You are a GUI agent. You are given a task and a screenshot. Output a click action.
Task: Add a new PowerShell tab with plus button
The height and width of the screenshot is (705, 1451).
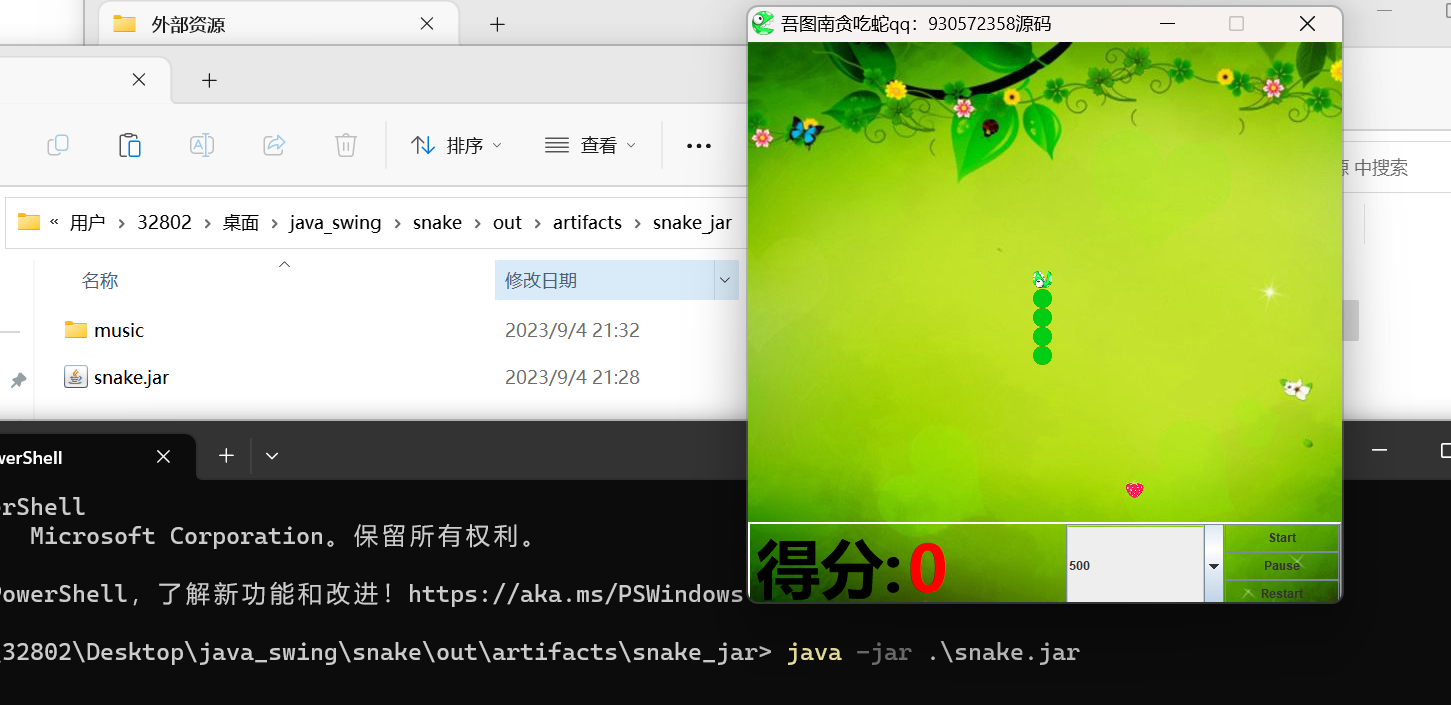click(x=226, y=456)
